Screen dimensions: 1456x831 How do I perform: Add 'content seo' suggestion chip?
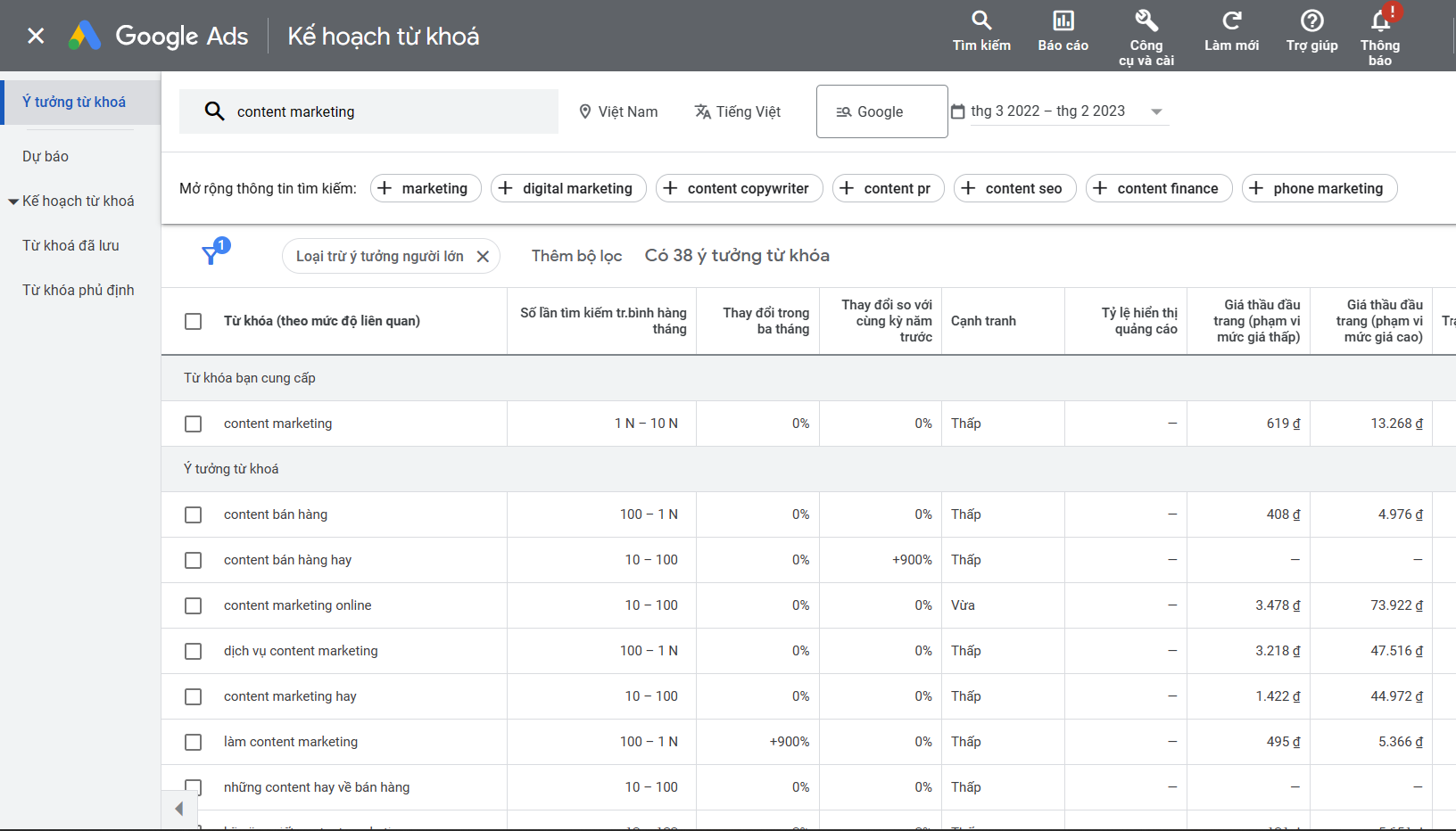pyautogui.click(x=1014, y=188)
